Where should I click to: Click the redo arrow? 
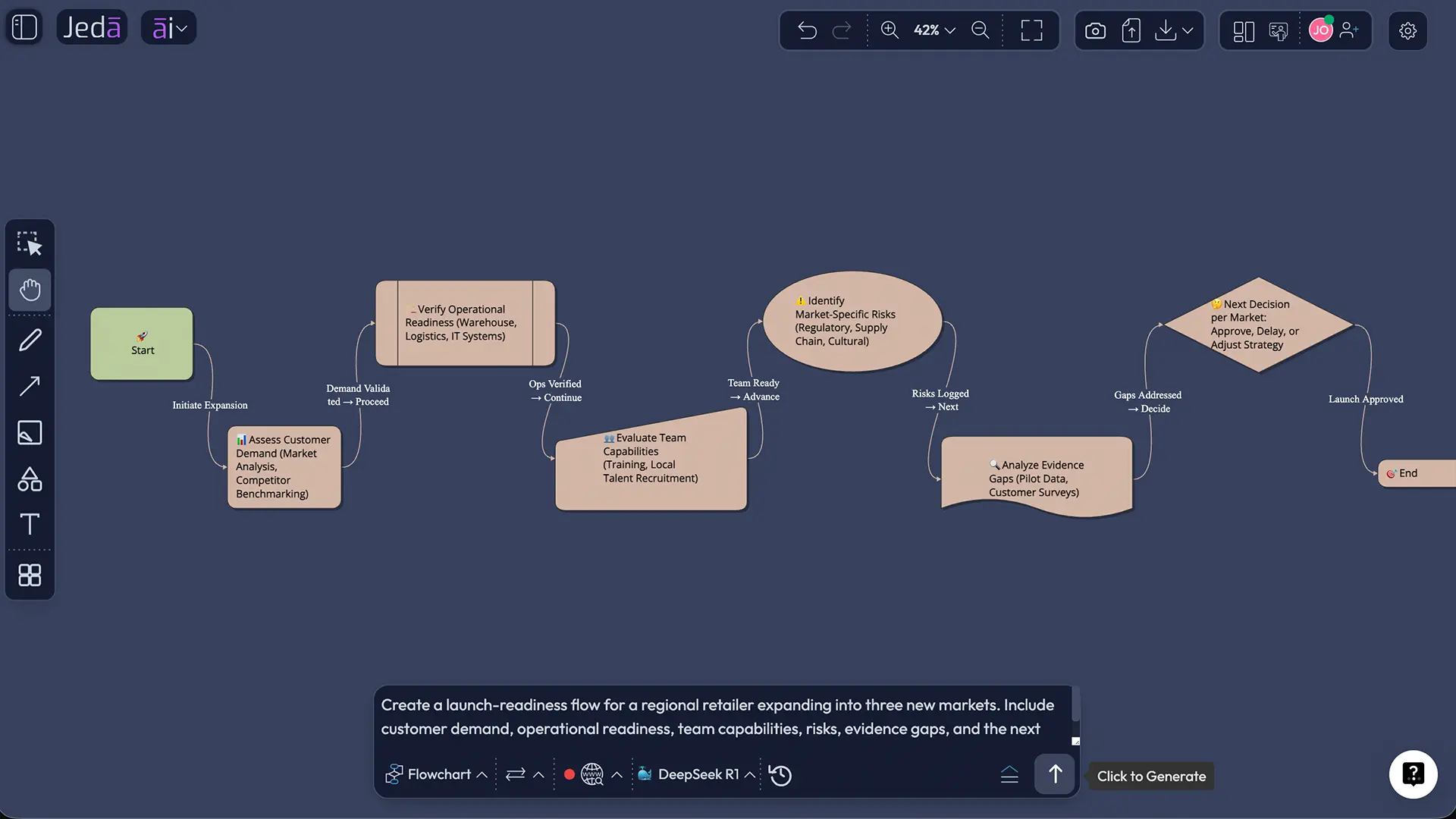pyautogui.click(x=842, y=30)
